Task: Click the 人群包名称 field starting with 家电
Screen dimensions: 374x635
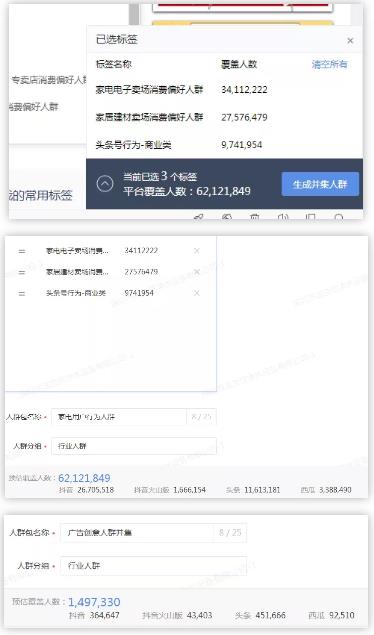Action: [x=134, y=417]
